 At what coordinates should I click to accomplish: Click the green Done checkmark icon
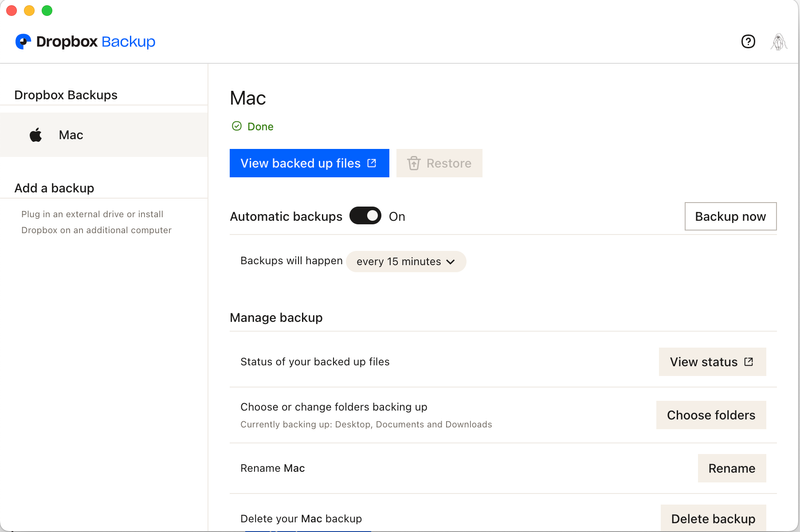pyautogui.click(x=237, y=127)
